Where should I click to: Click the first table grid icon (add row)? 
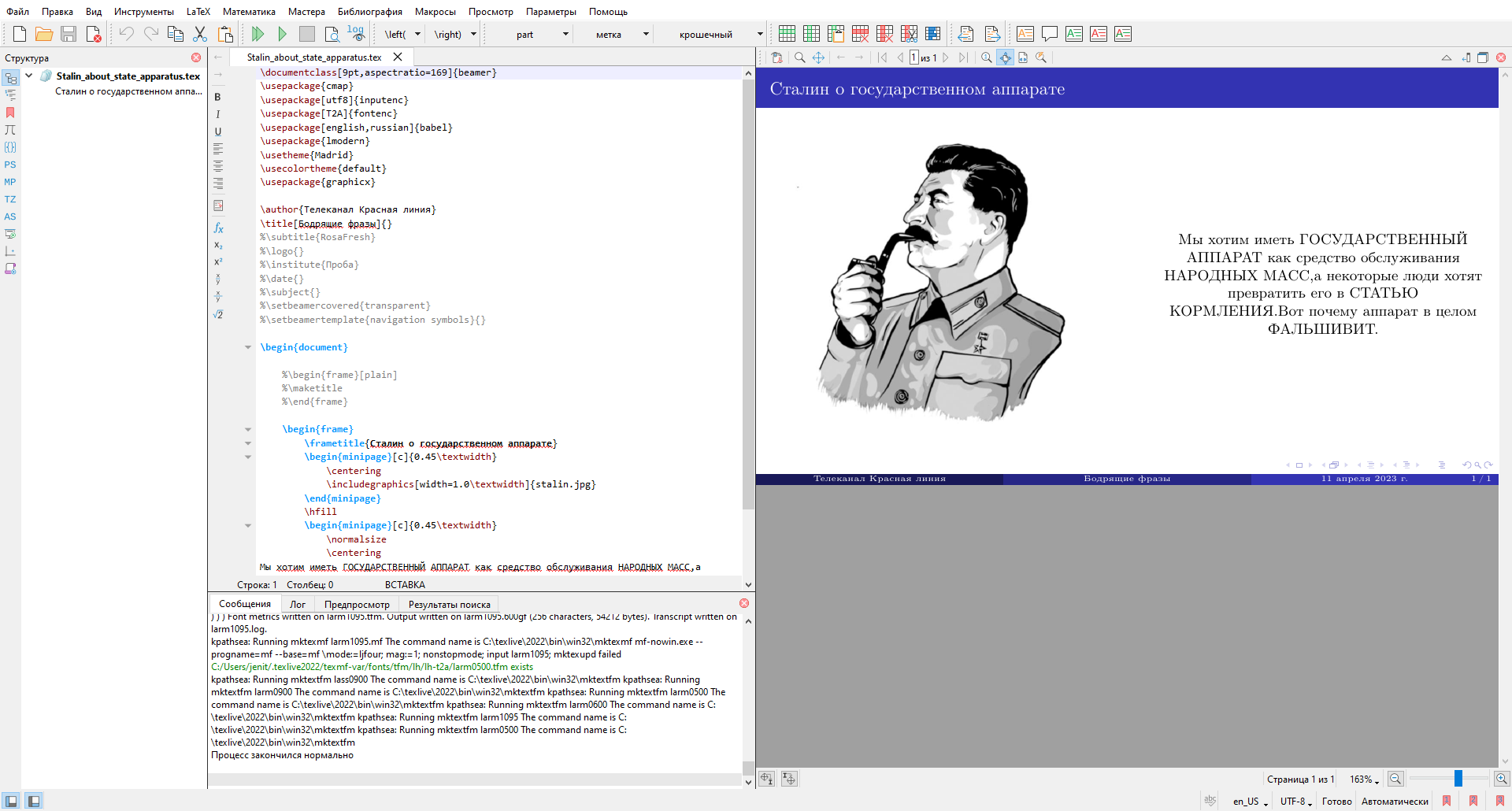pos(787,34)
